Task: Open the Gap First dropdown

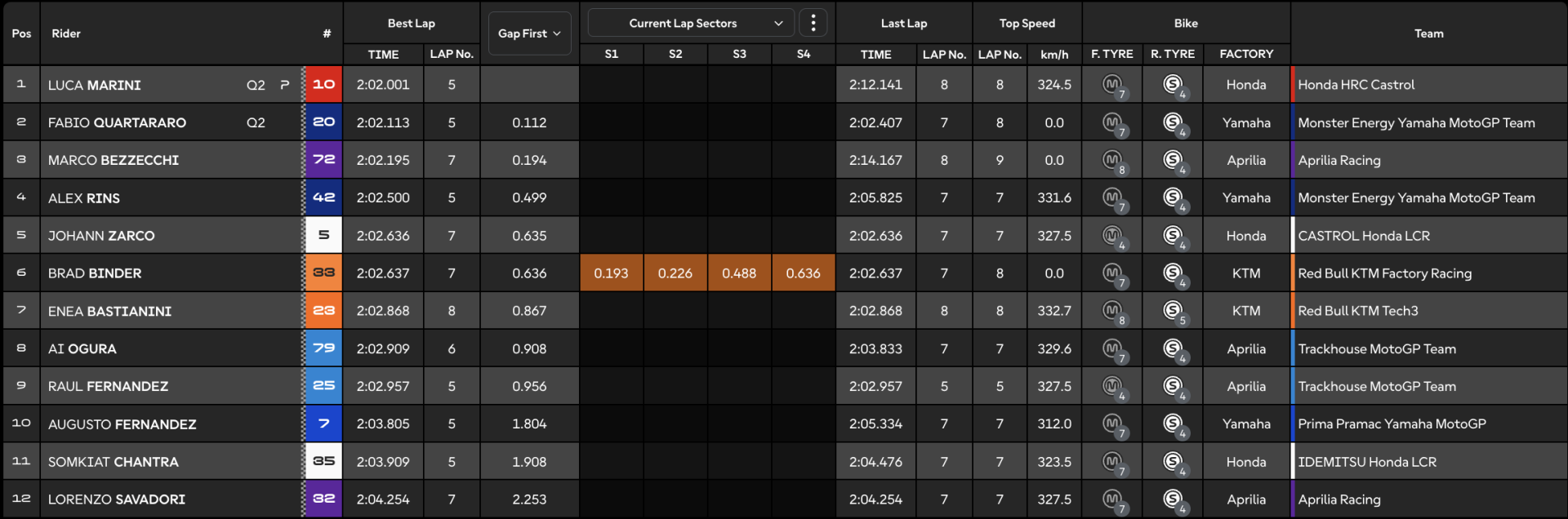Action: pos(529,33)
